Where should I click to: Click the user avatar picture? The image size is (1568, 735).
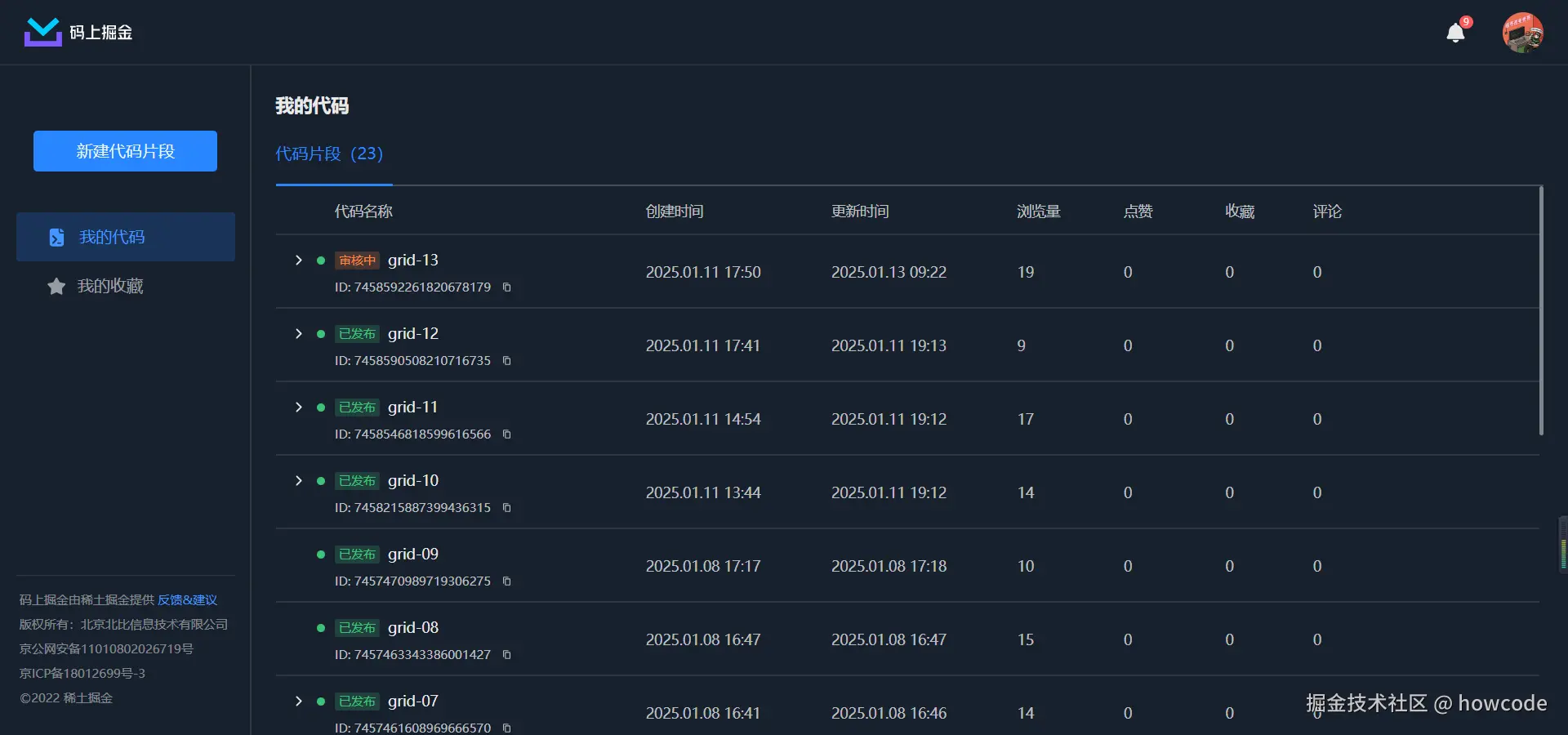coord(1522,33)
